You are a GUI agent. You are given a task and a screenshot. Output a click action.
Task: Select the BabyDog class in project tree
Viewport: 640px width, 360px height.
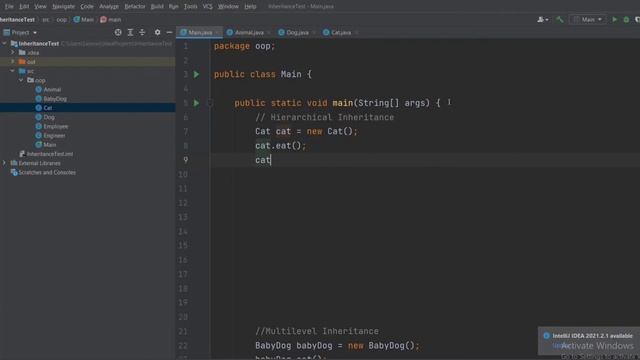pyautogui.click(x=55, y=99)
